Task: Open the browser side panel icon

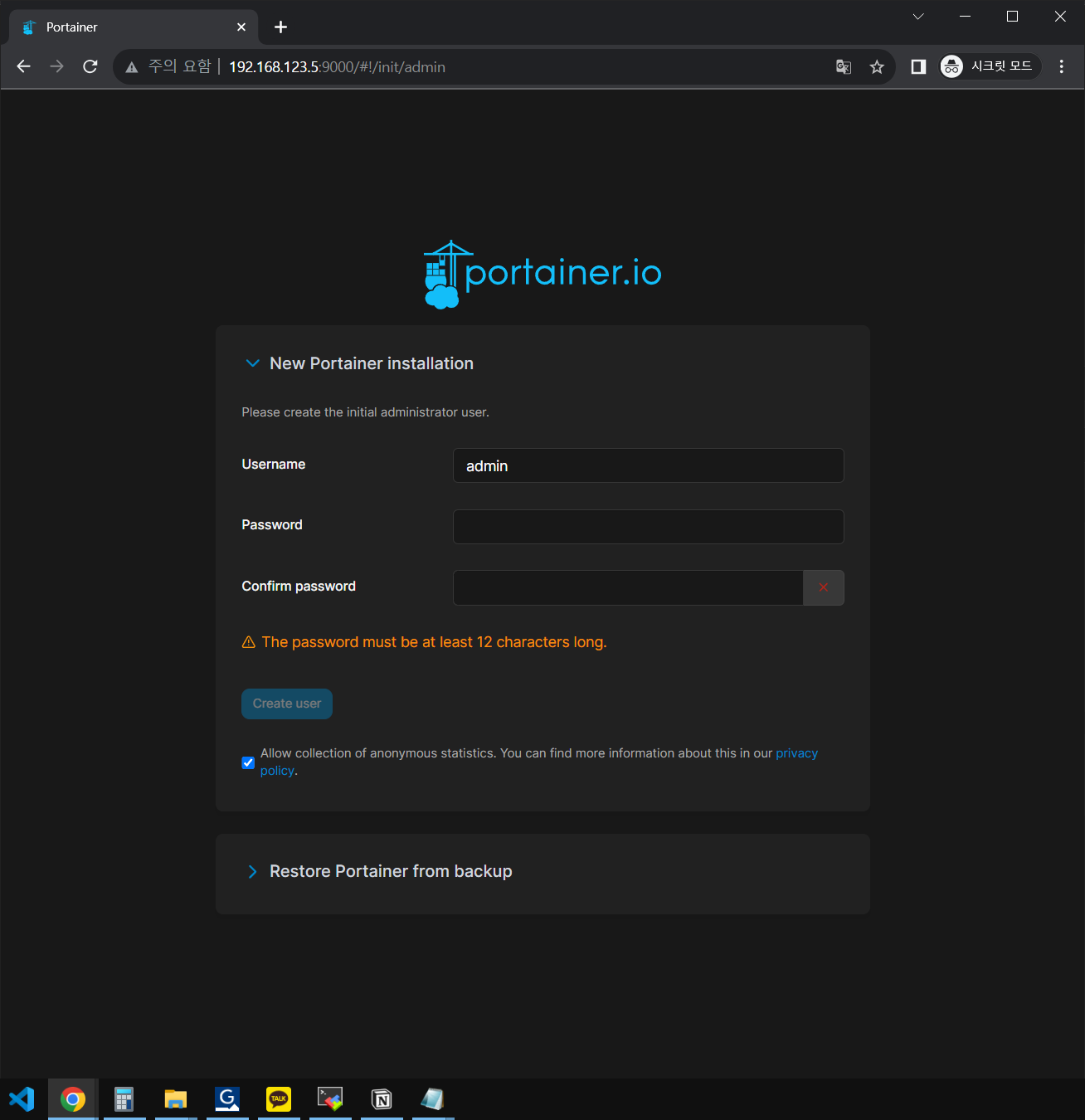Action: tap(918, 66)
